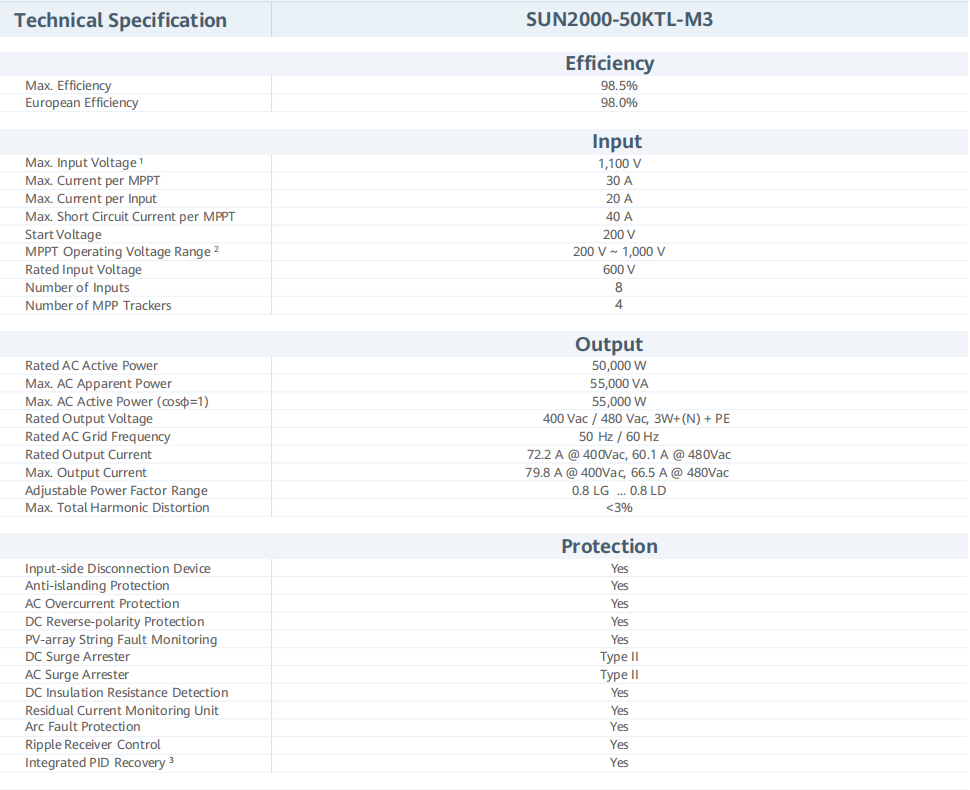Click the 55,000 W value
Viewport: 970px width, 790px height.
619,401
